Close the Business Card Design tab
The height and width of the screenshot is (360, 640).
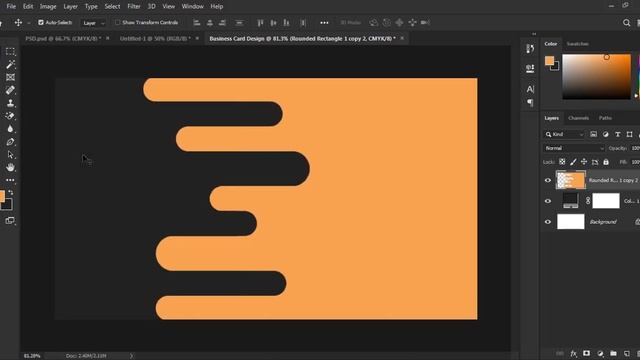[x=402, y=38]
